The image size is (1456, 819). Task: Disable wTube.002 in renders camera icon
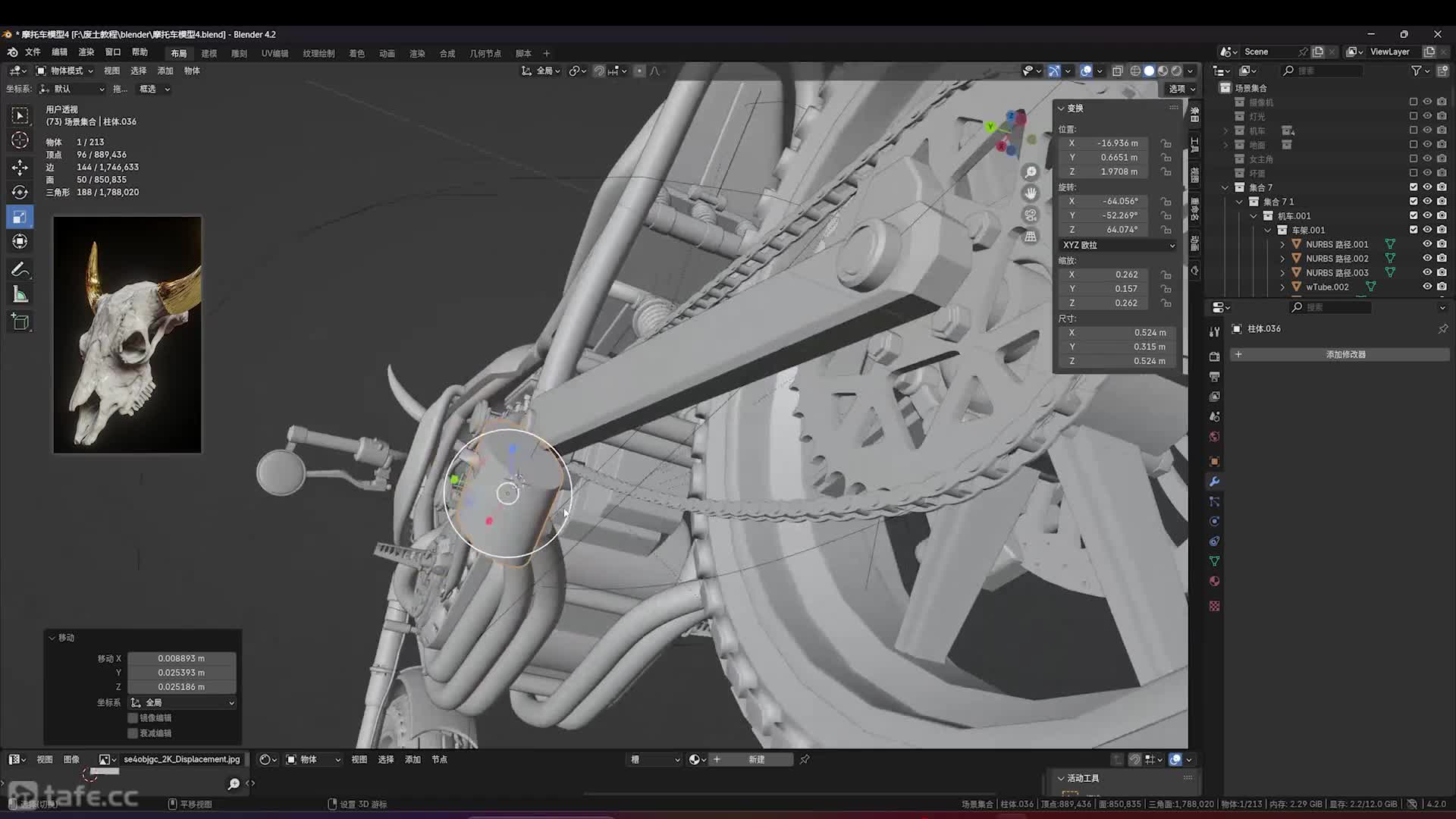1442,287
